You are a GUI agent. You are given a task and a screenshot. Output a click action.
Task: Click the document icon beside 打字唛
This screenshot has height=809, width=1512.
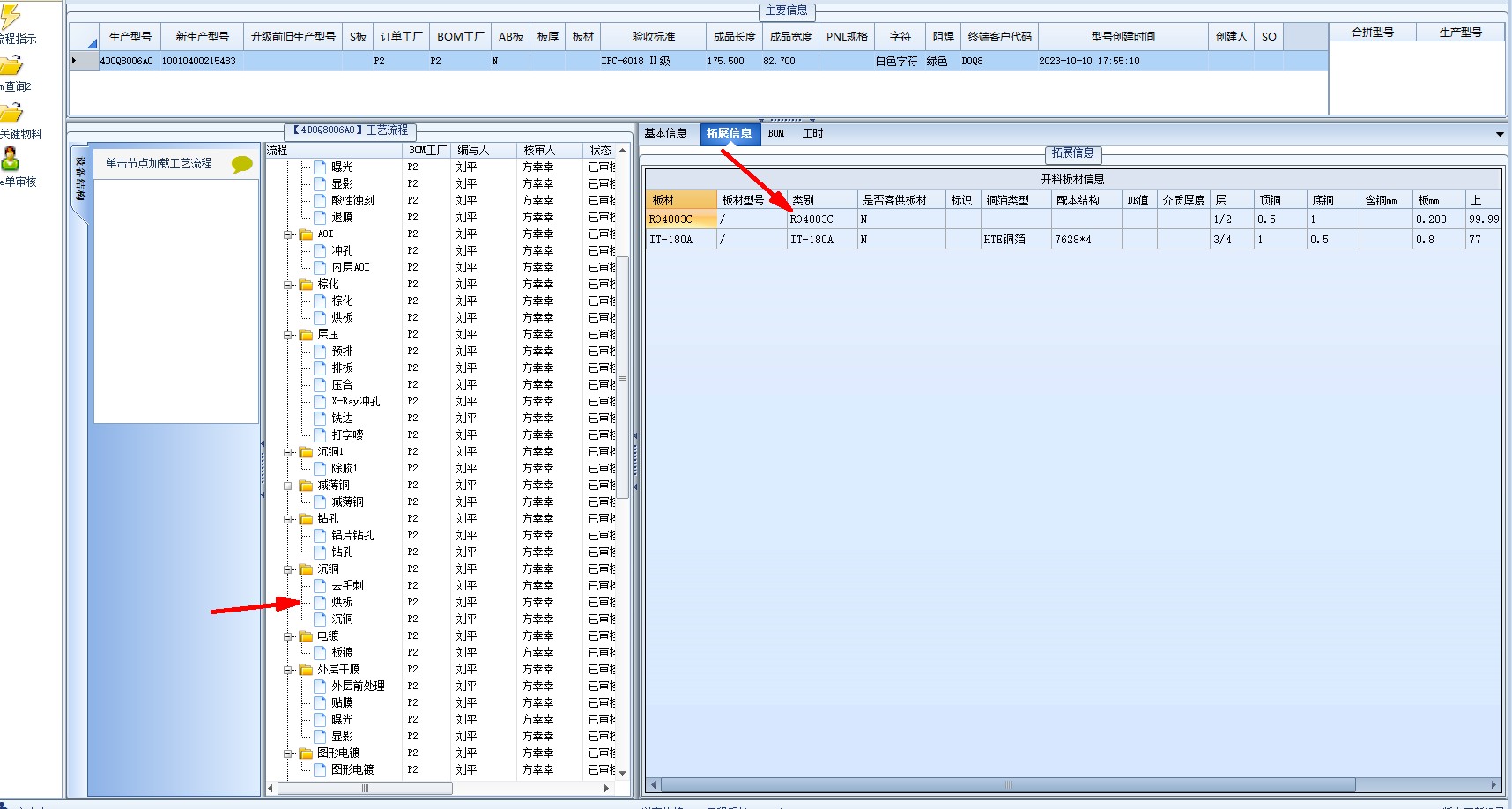321,434
